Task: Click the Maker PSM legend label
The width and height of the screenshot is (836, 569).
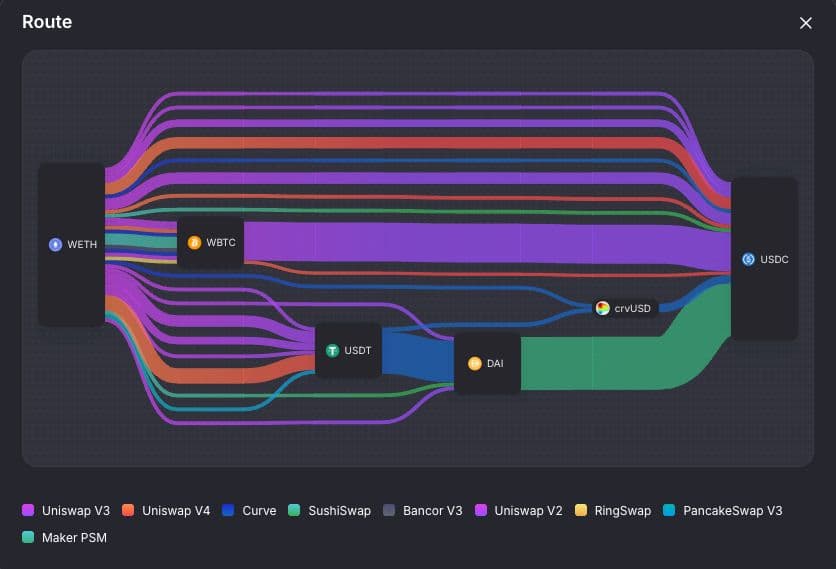Action: [x=74, y=538]
